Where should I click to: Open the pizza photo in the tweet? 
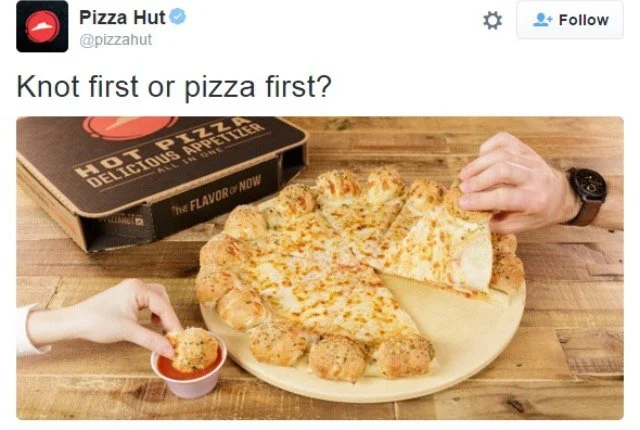coord(320,268)
